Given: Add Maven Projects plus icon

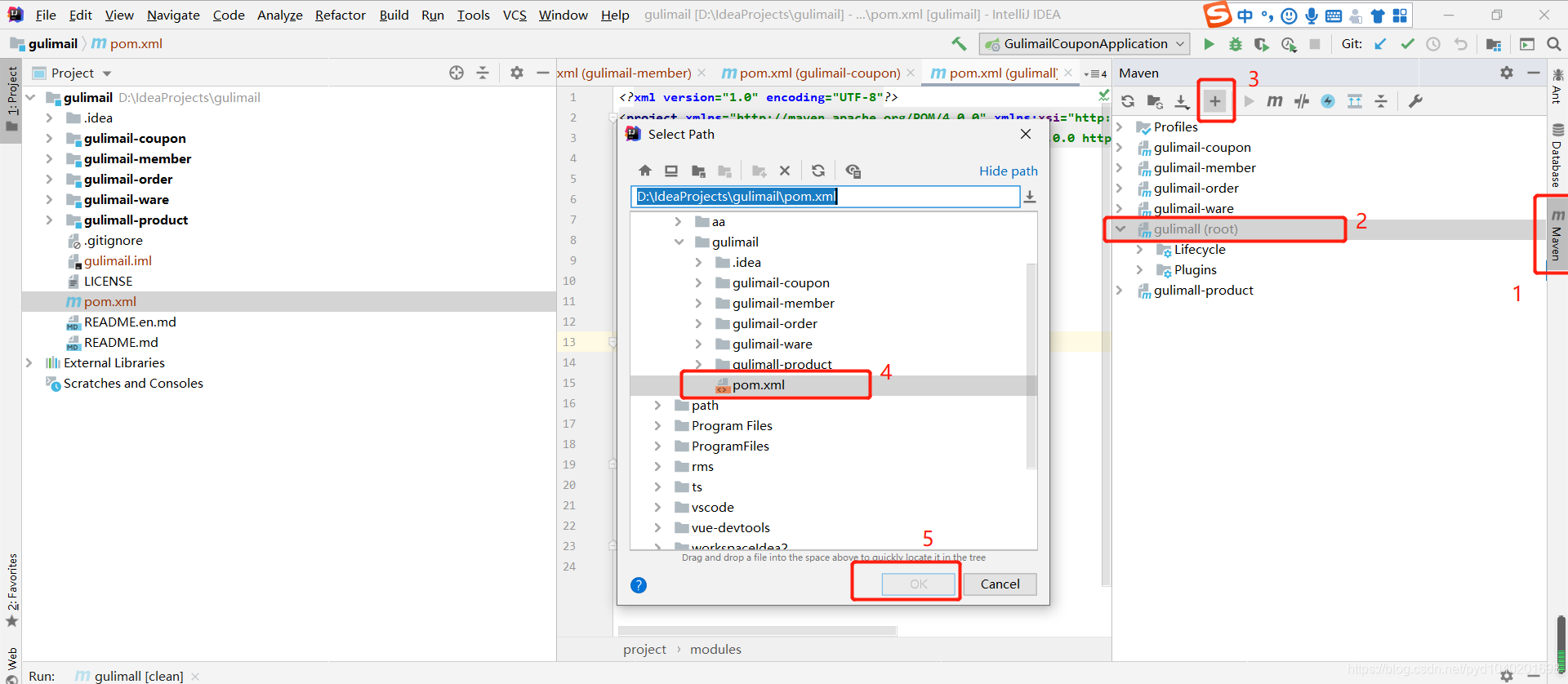Looking at the screenshot, I should click(1215, 101).
